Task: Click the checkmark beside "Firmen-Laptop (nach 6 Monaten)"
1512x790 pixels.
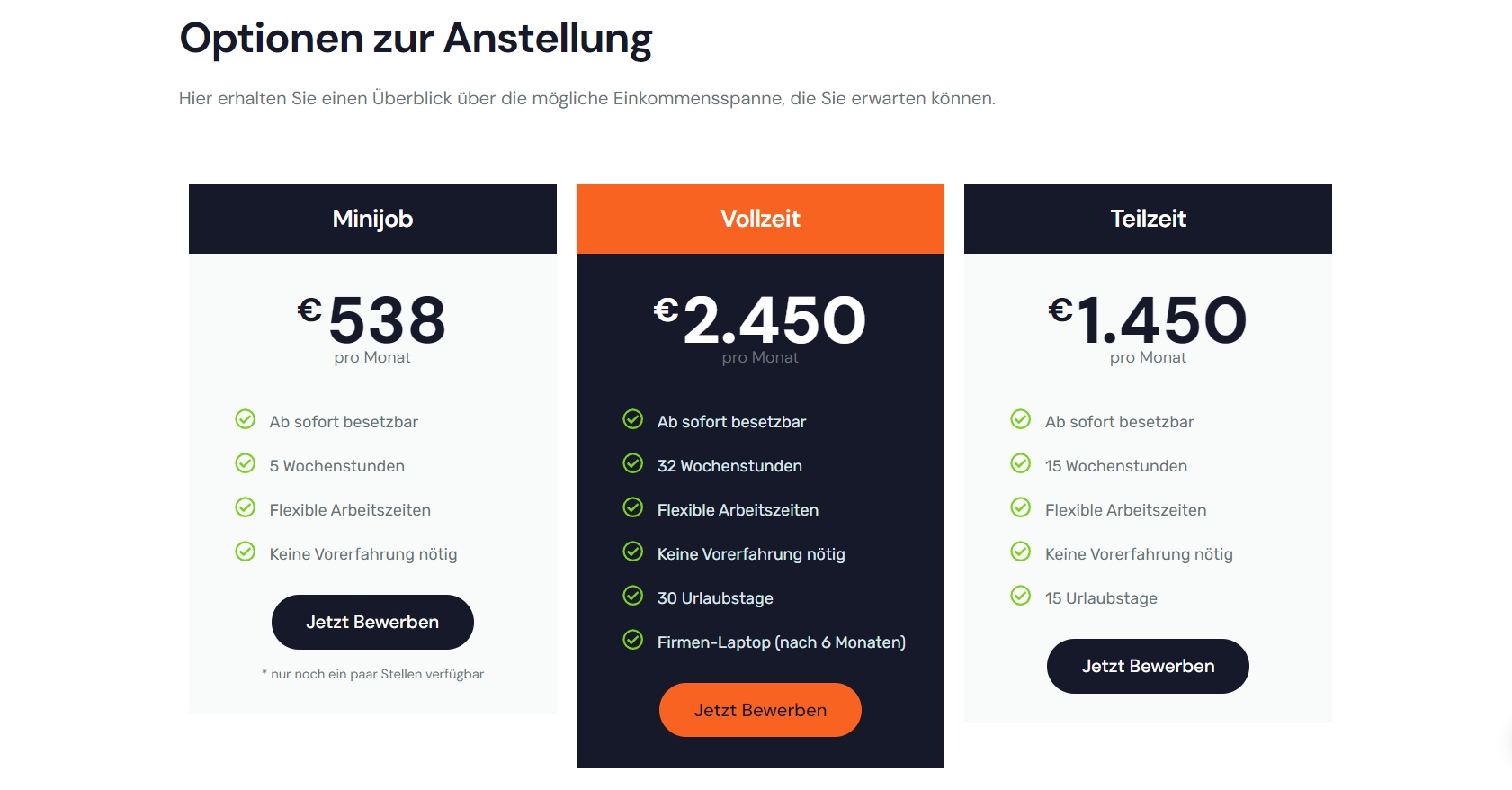Action: [633, 640]
